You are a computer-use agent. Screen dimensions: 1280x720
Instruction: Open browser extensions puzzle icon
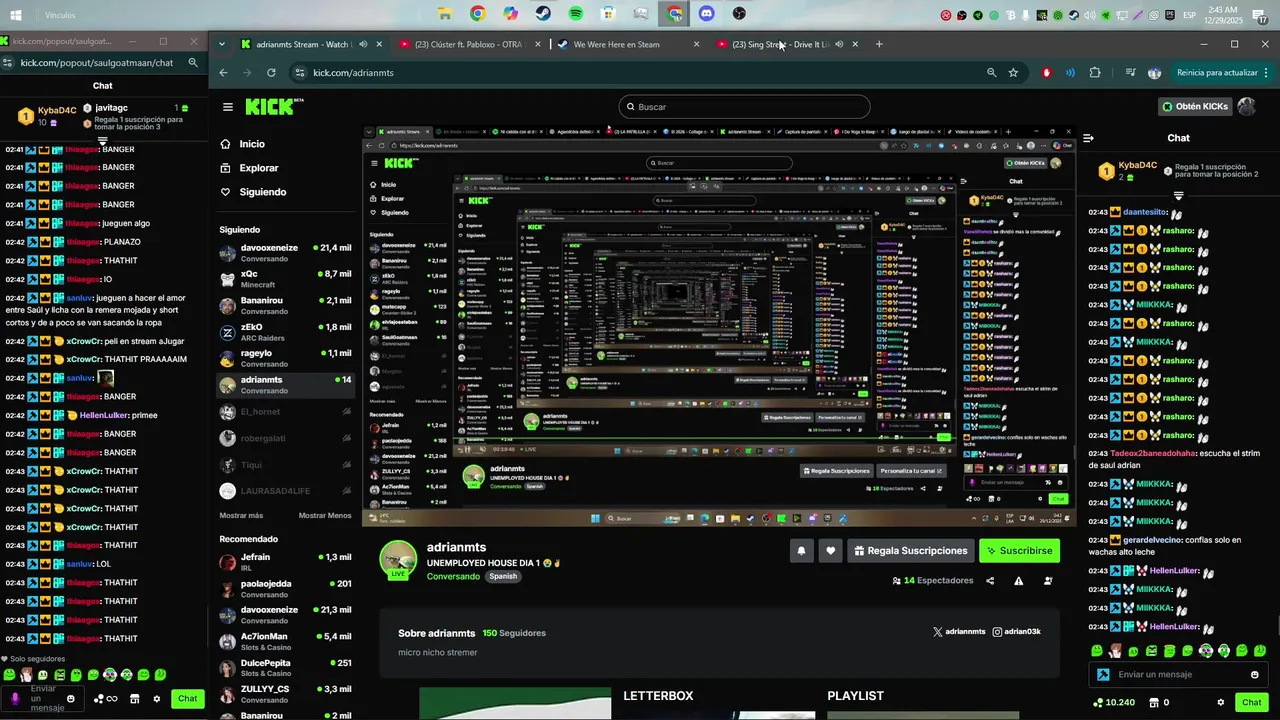click(x=1095, y=72)
